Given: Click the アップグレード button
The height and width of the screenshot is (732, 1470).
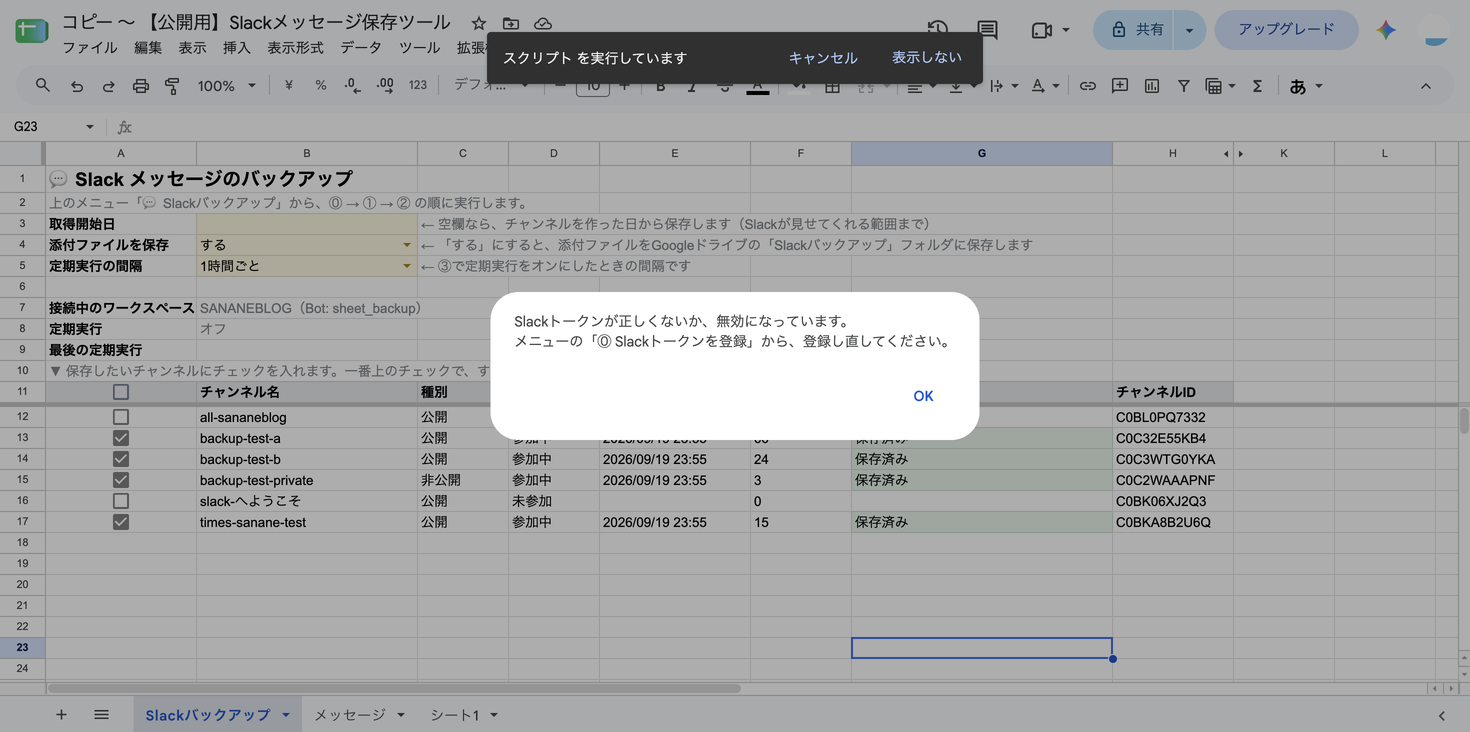Looking at the screenshot, I should pos(1286,30).
